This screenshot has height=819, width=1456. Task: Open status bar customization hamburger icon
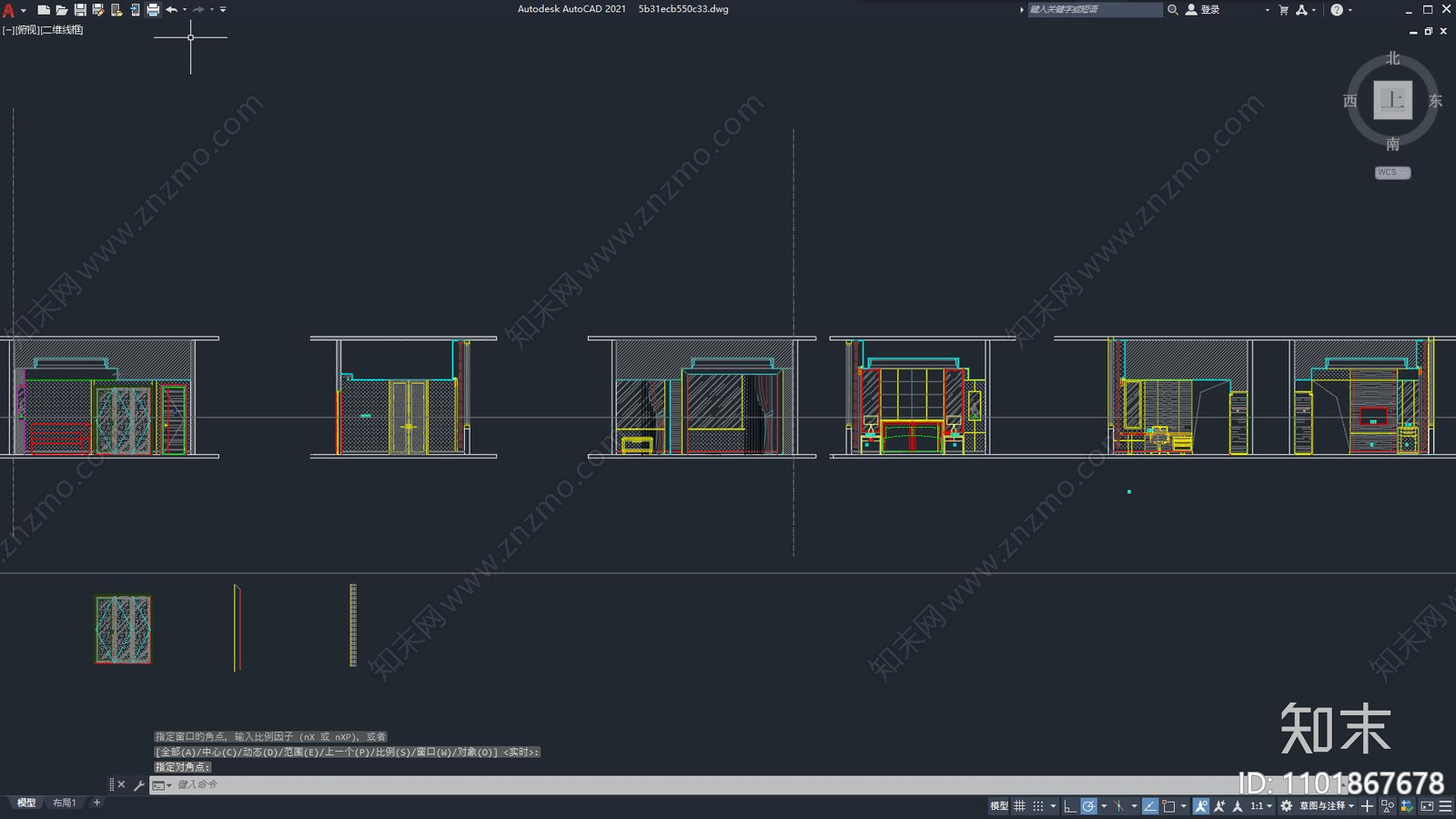[1445, 806]
